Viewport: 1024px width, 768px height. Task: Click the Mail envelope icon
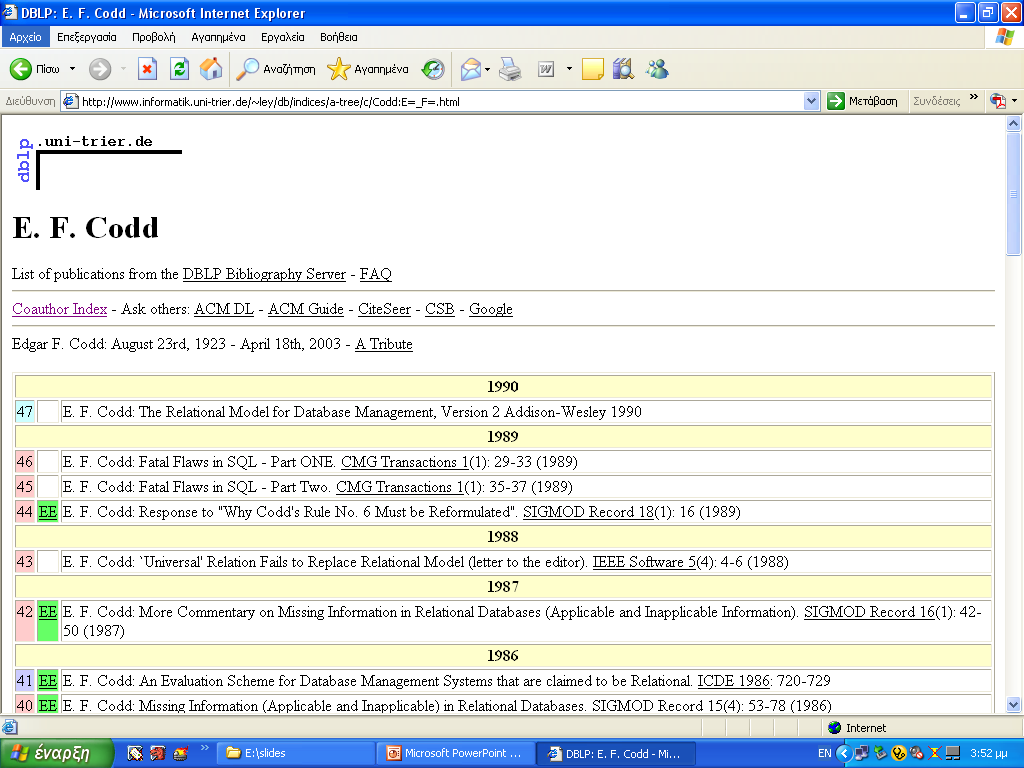point(470,69)
